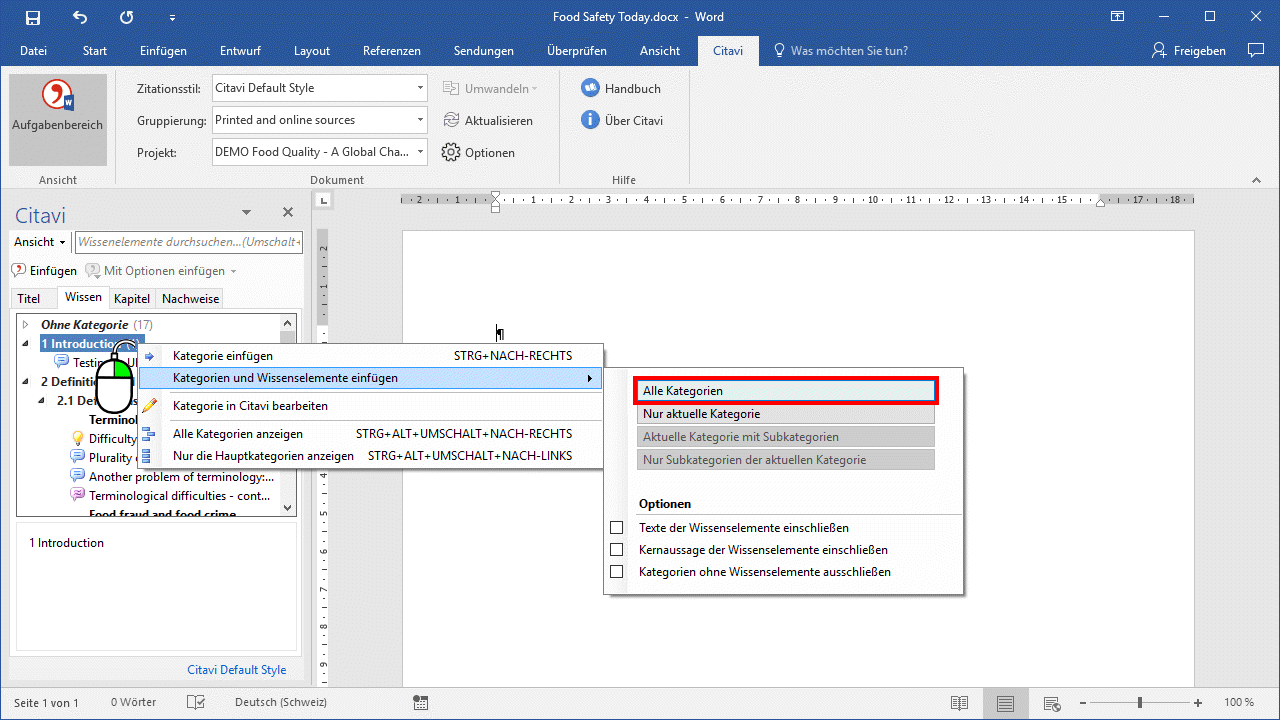Toggle Kategorien ohne Wissenselemente ausschließen
Image resolution: width=1280 pixels, height=720 pixels.
[617, 572]
